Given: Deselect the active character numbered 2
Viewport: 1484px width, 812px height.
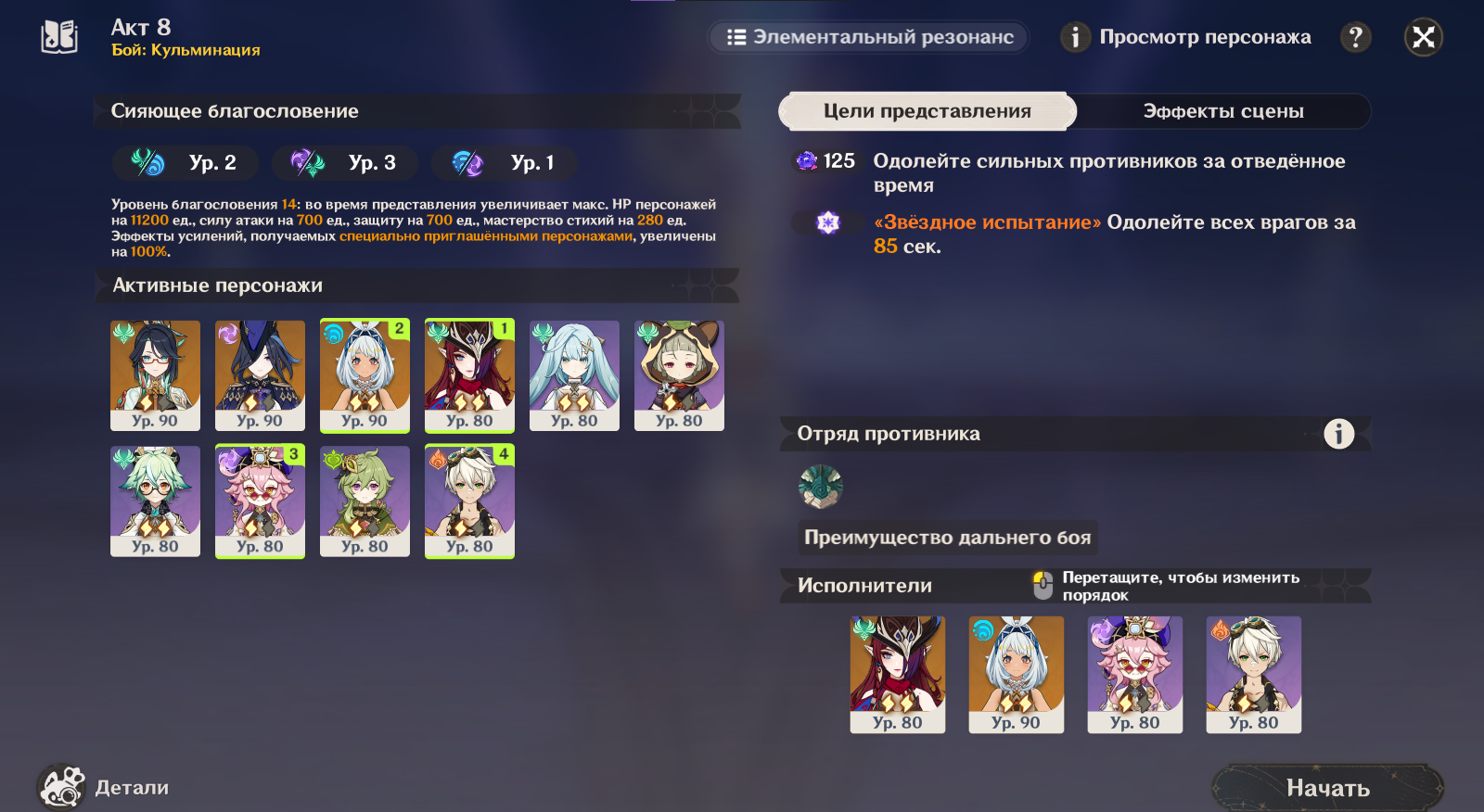Looking at the screenshot, I should 365,375.
